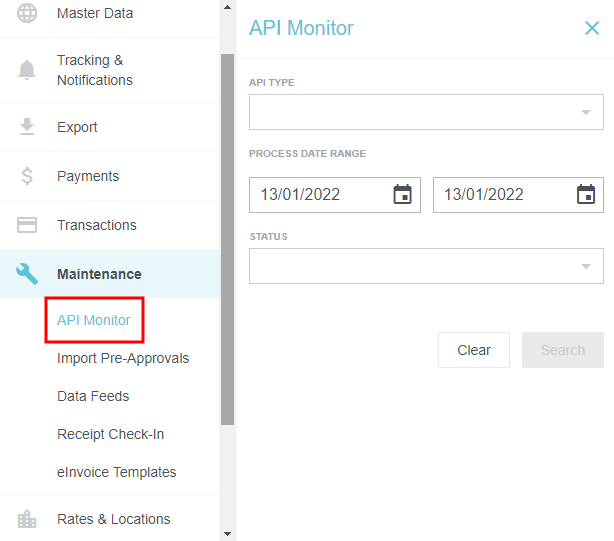614x541 pixels.
Task: Click the globe icon beside Master Data
Action: pyautogui.click(x=27, y=14)
